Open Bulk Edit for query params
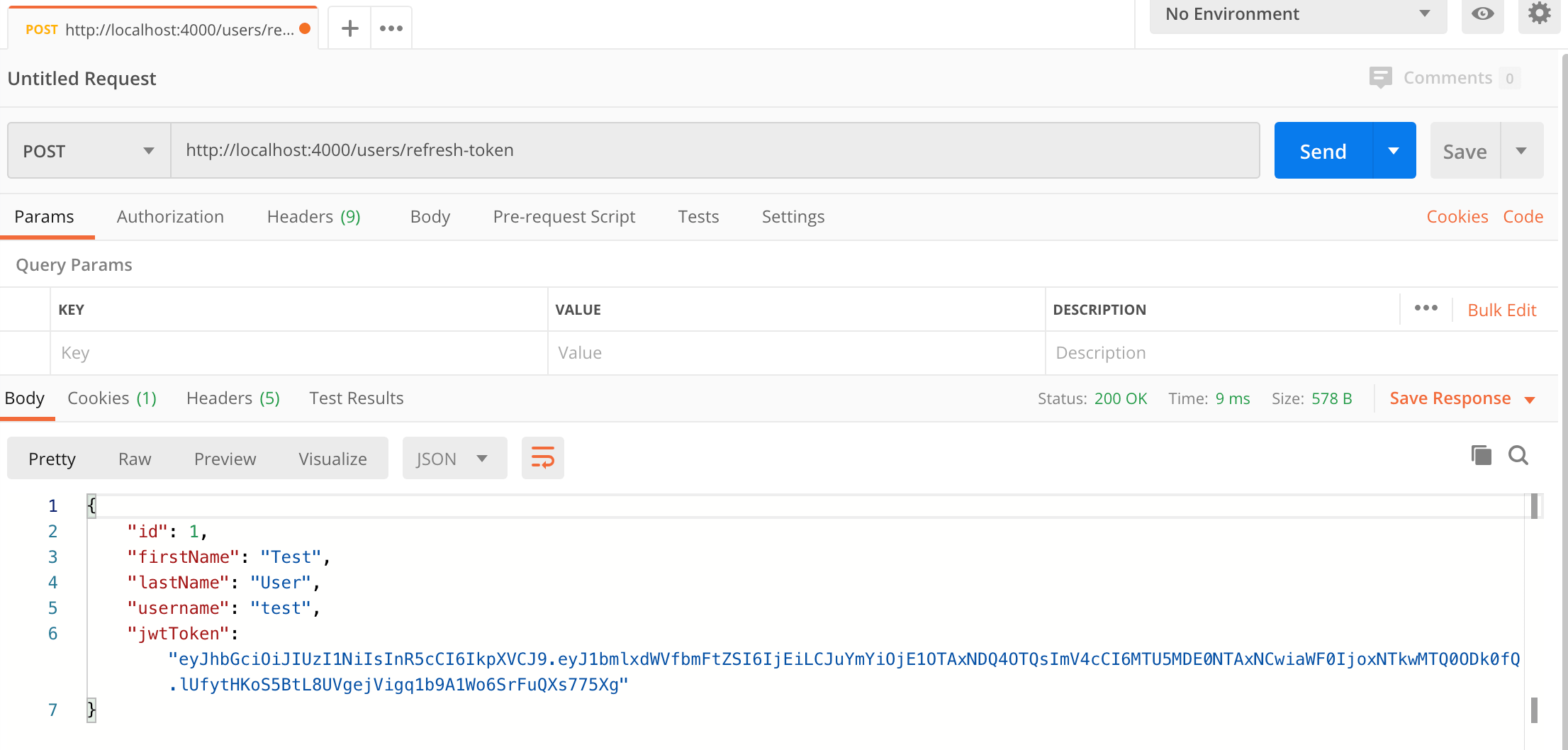Viewport: 1568px width, 750px height. (1501, 310)
